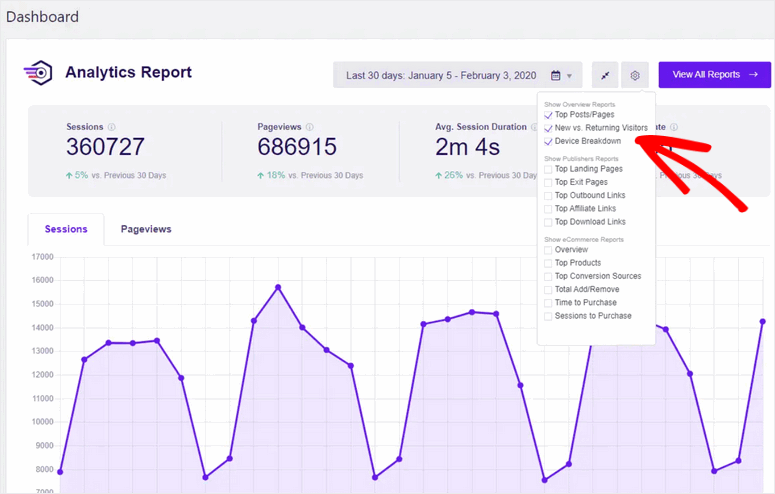Viewport: 775px width, 494px height.
Task: Switch to the Sessions tab
Action: click(66, 229)
